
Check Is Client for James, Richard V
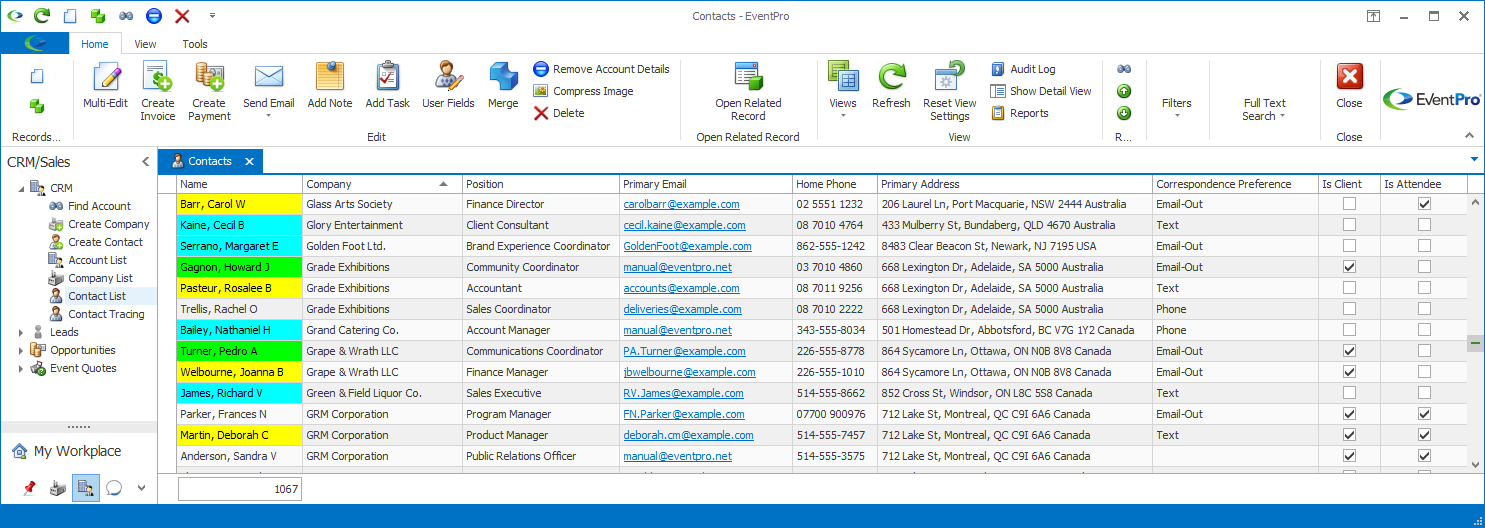tap(1349, 393)
